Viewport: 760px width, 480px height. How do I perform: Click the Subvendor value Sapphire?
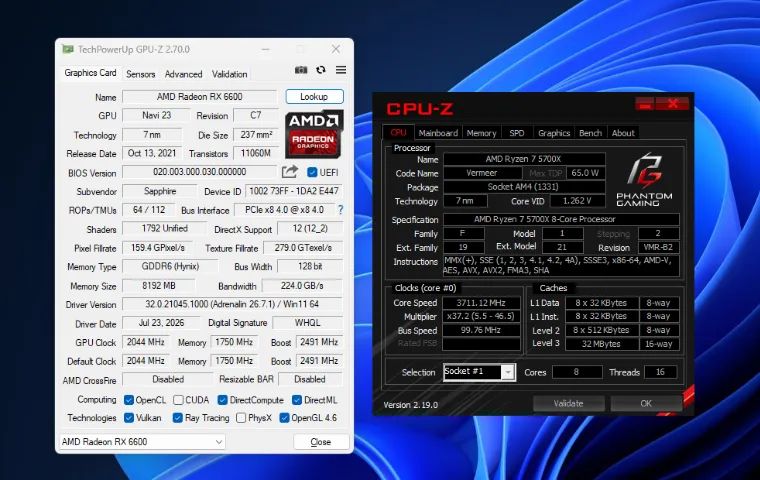[160, 191]
